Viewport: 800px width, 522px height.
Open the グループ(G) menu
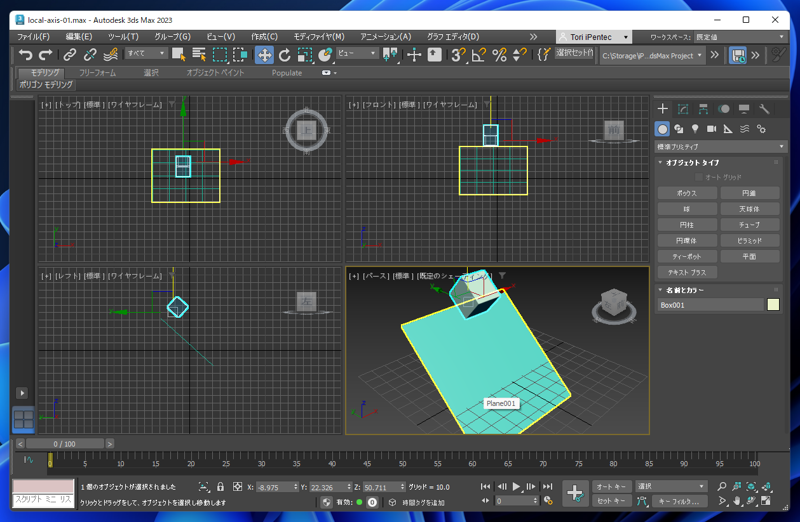pyautogui.click(x=172, y=37)
